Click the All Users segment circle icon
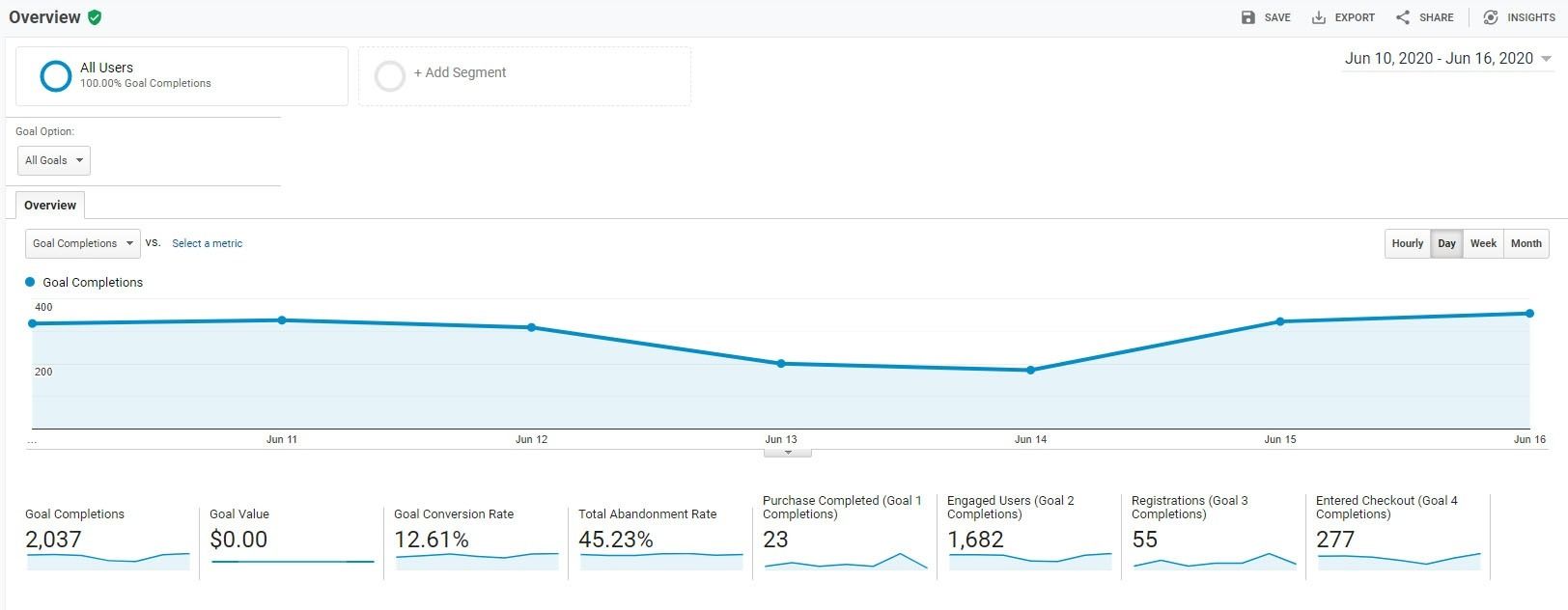 tap(56, 75)
